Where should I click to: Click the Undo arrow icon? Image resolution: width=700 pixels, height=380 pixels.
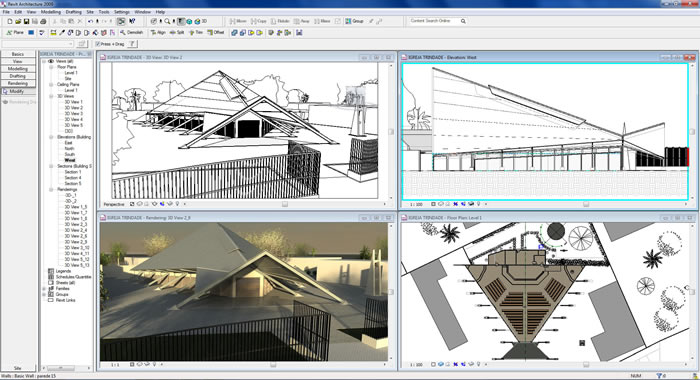[x=91, y=21]
